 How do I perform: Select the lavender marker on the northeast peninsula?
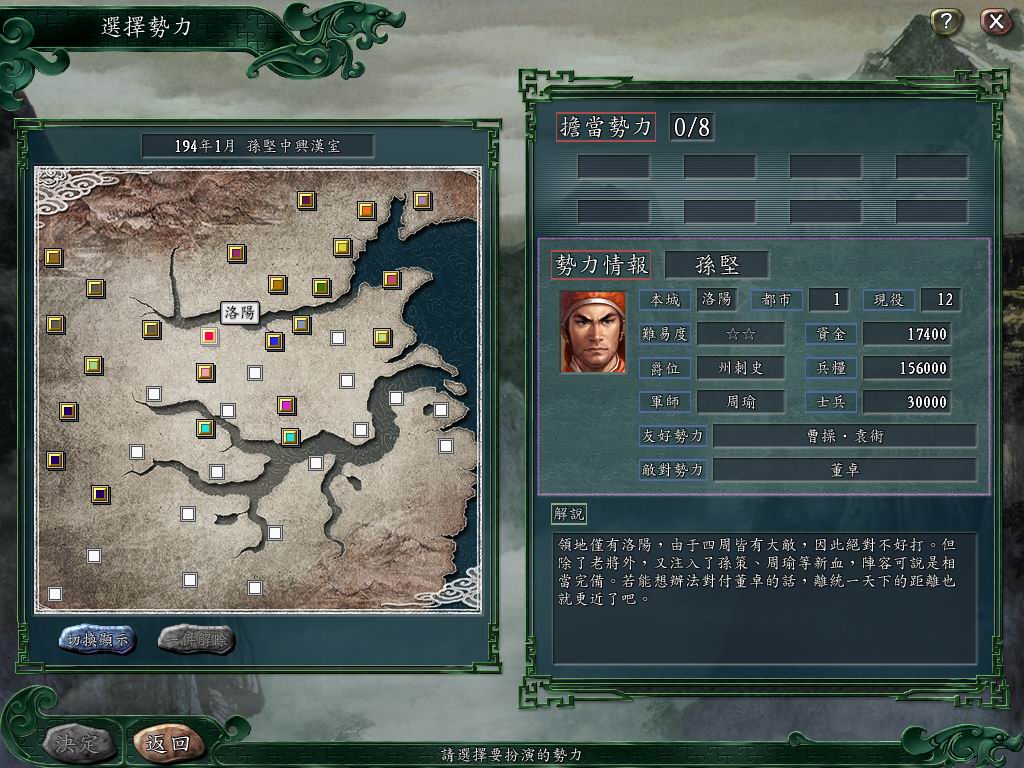tap(422, 200)
